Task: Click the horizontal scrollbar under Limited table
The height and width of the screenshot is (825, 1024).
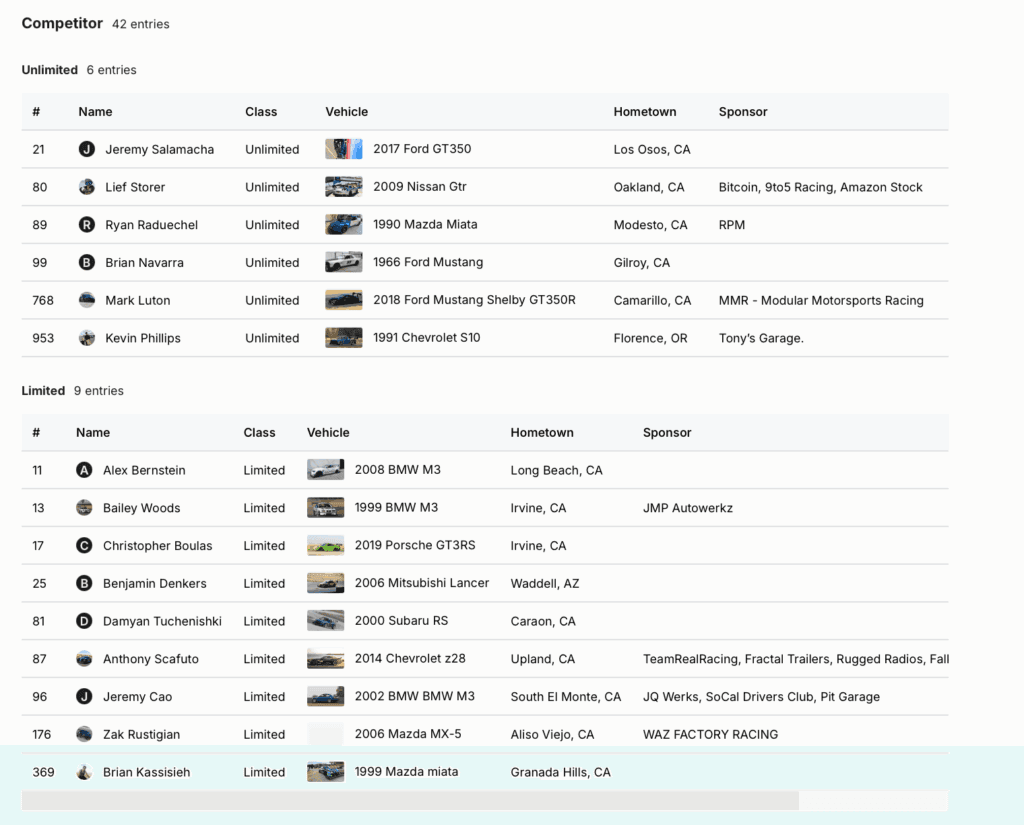Action: pos(410,800)
